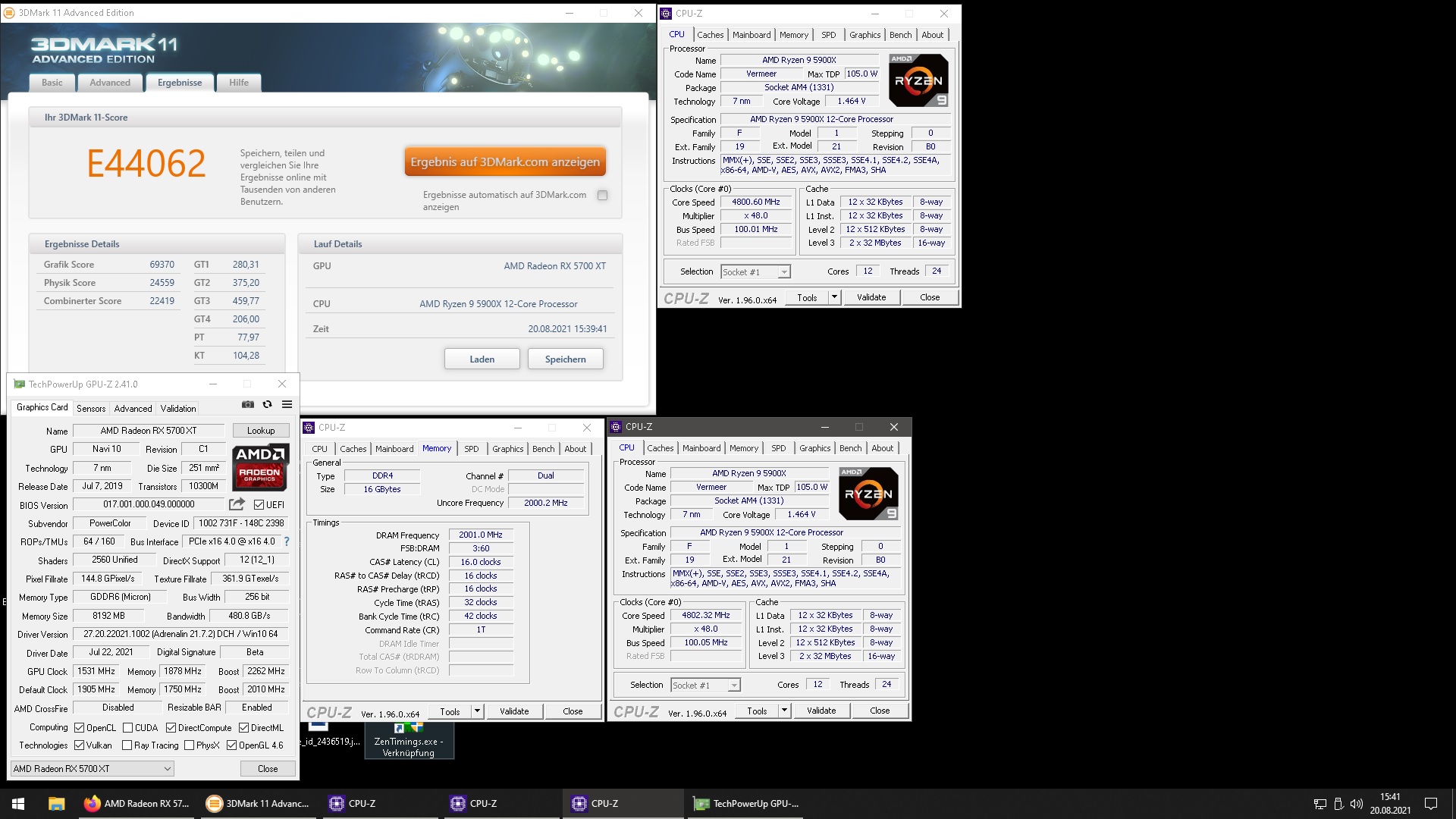The height and width of the screenshot is (819, 1456).
Task: Click the taskbar clock showing 15:41
Action: 1390,803
